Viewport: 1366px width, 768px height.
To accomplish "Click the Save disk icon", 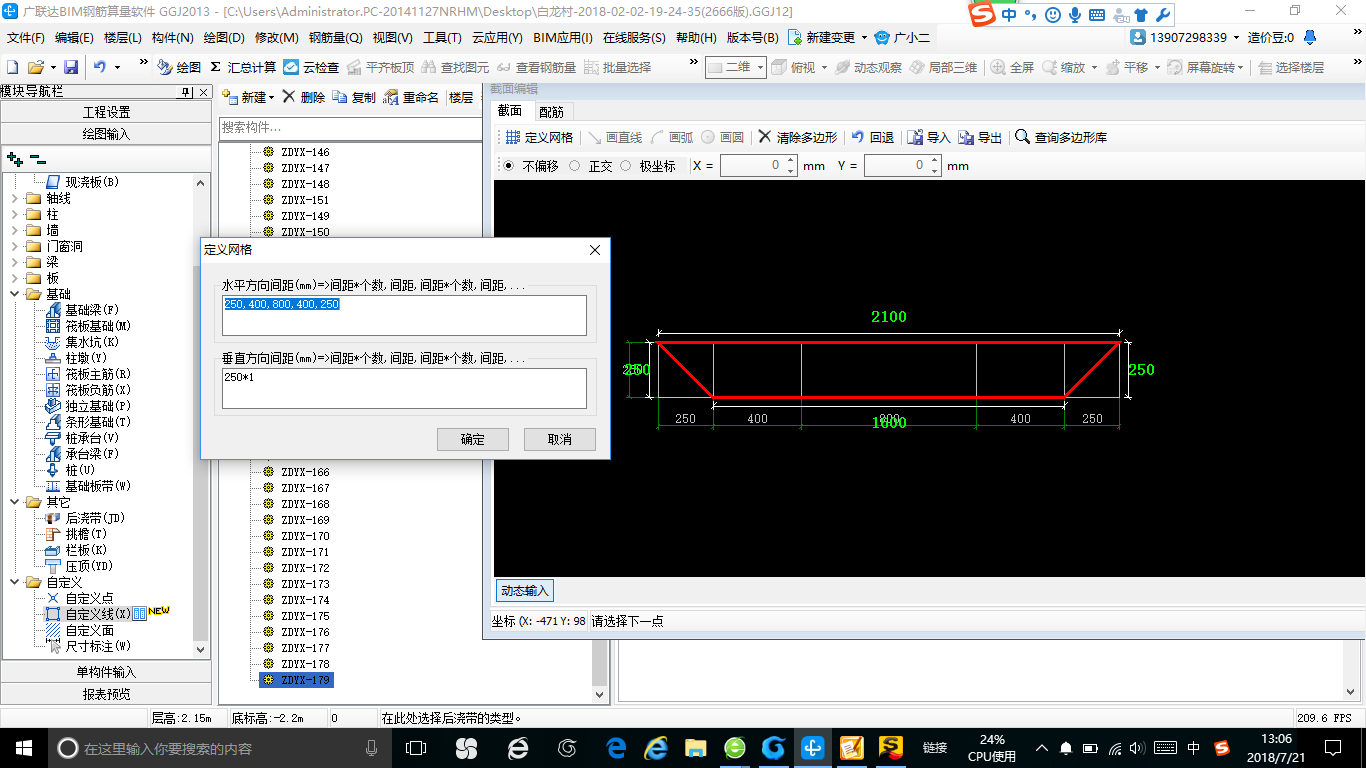I will click(x=71, y=67).
